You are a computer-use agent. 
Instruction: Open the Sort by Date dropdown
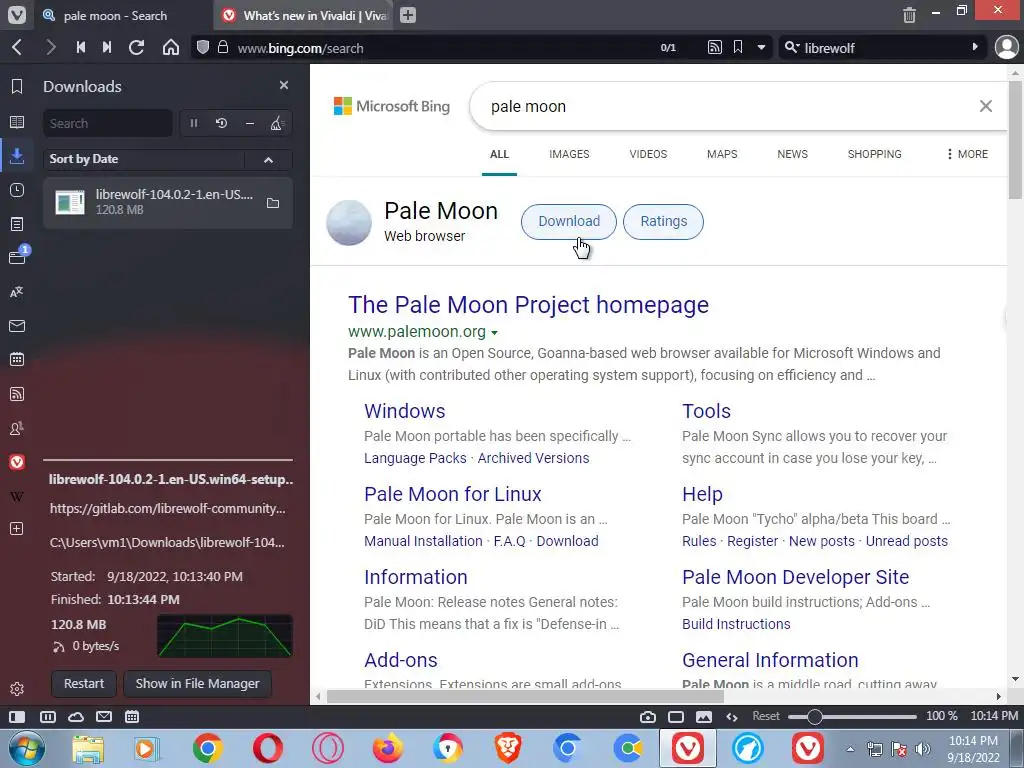pos(144,159)
